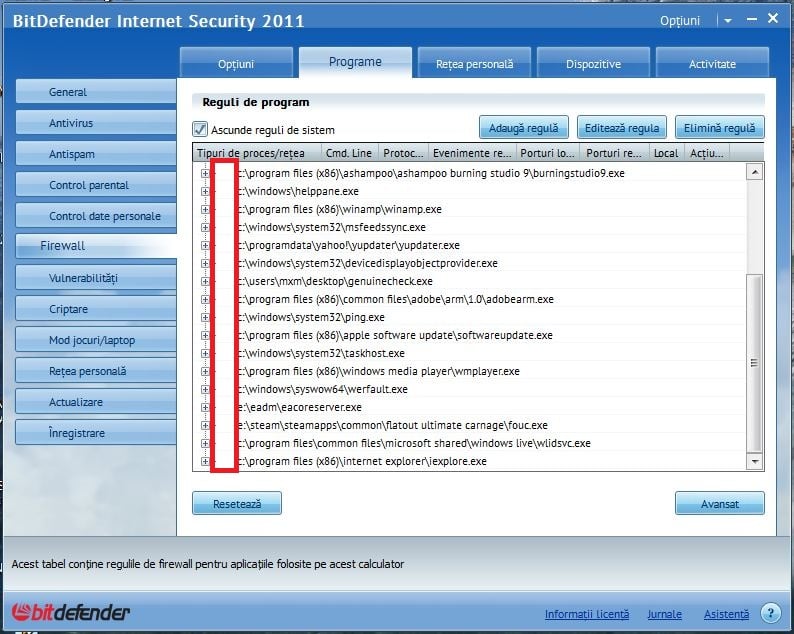Expand the wmplayer.exe rule

coord(205,371)
